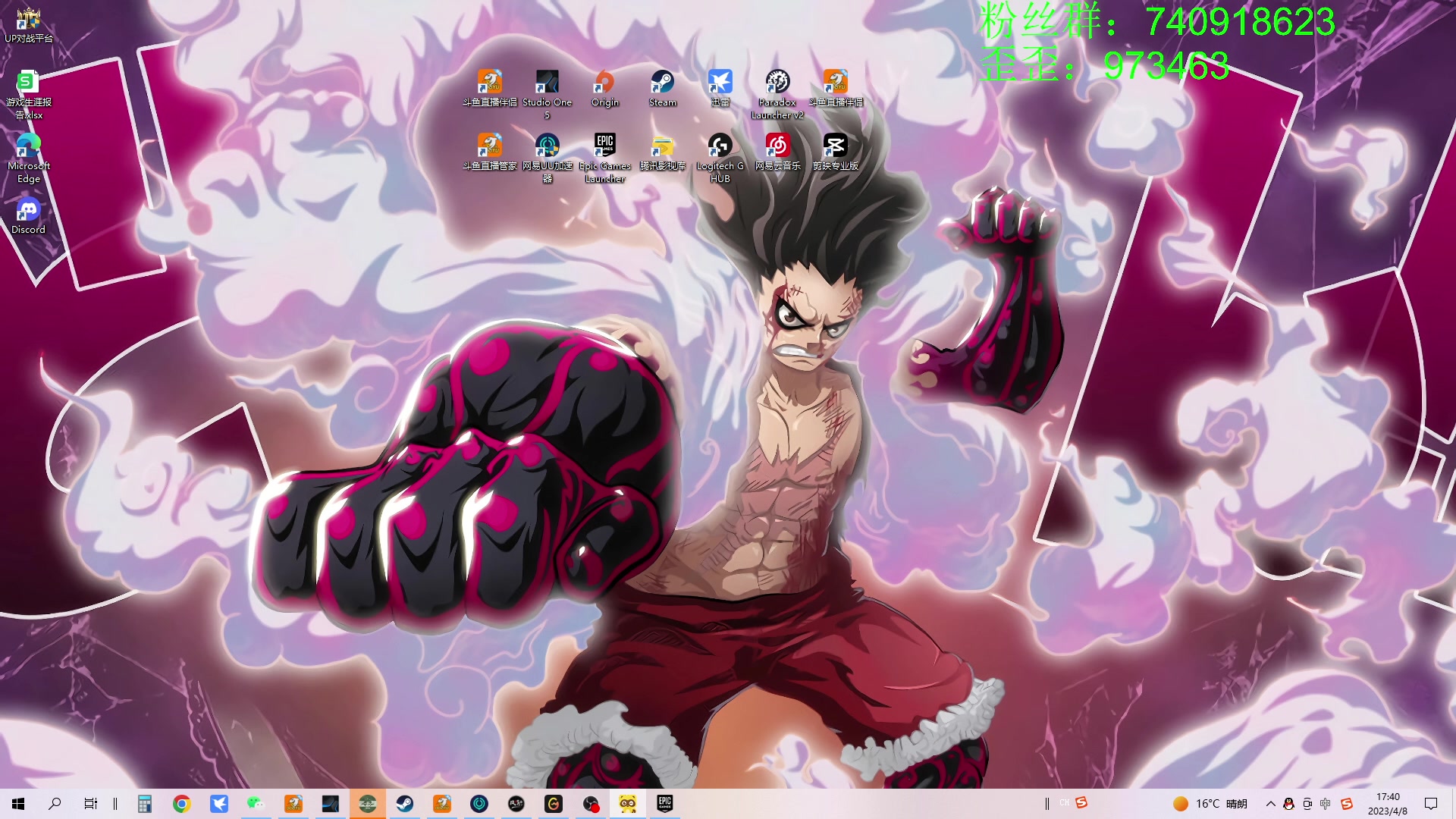The image size is (1456, 819).
Task: Open the 游戏生涯报告.xlsx file
Action: coord(29,94)
